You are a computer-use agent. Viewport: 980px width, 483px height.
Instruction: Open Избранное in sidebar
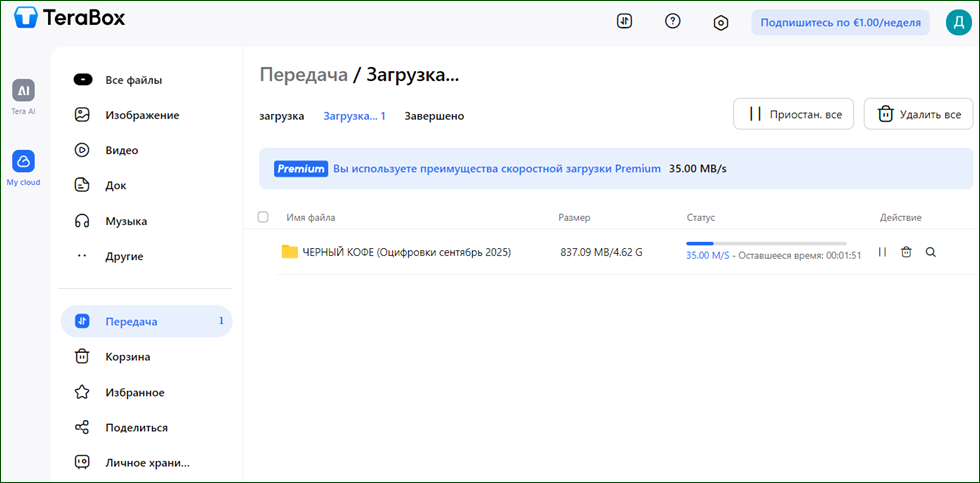point(135,392)
